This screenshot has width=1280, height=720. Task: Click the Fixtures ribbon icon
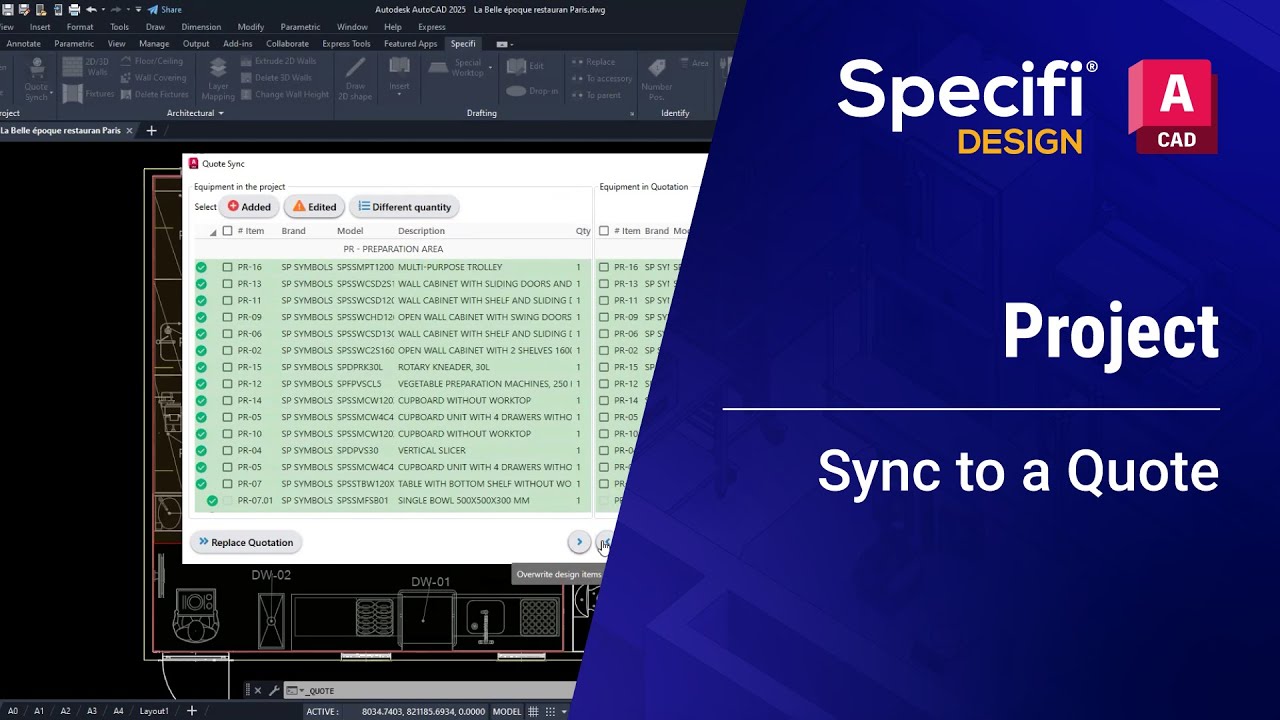coord(72,94)
